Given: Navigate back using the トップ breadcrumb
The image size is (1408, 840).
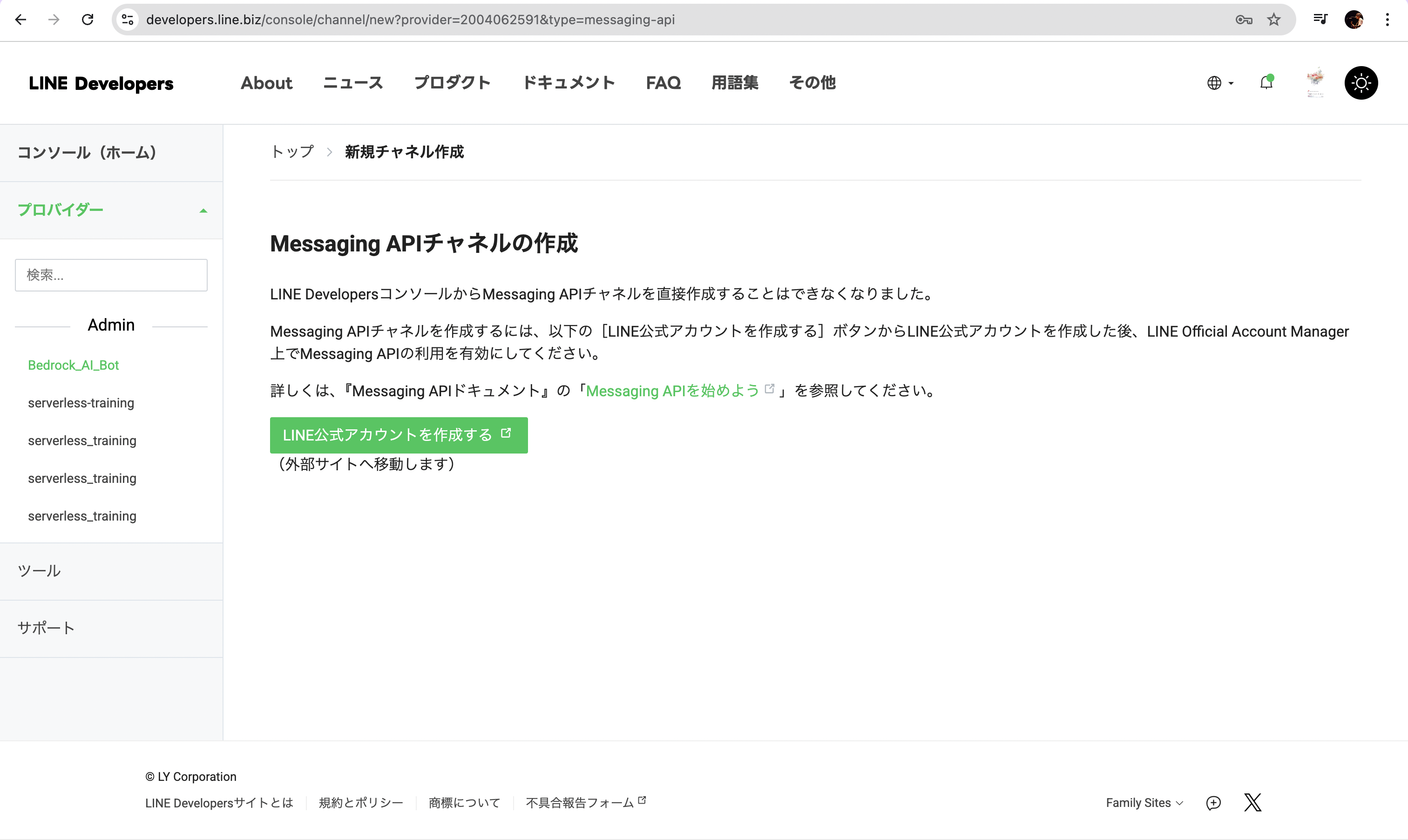Looking at the screenshot, I should point(291,152).
